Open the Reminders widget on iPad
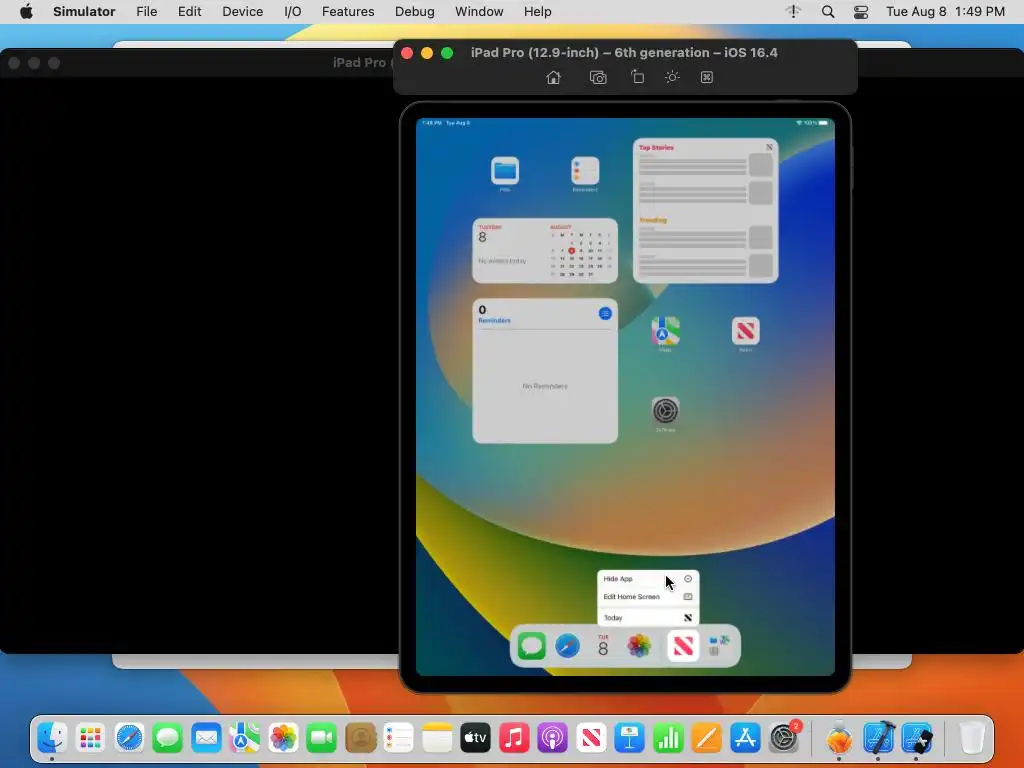1024x768 pixels. coord(545,371)
